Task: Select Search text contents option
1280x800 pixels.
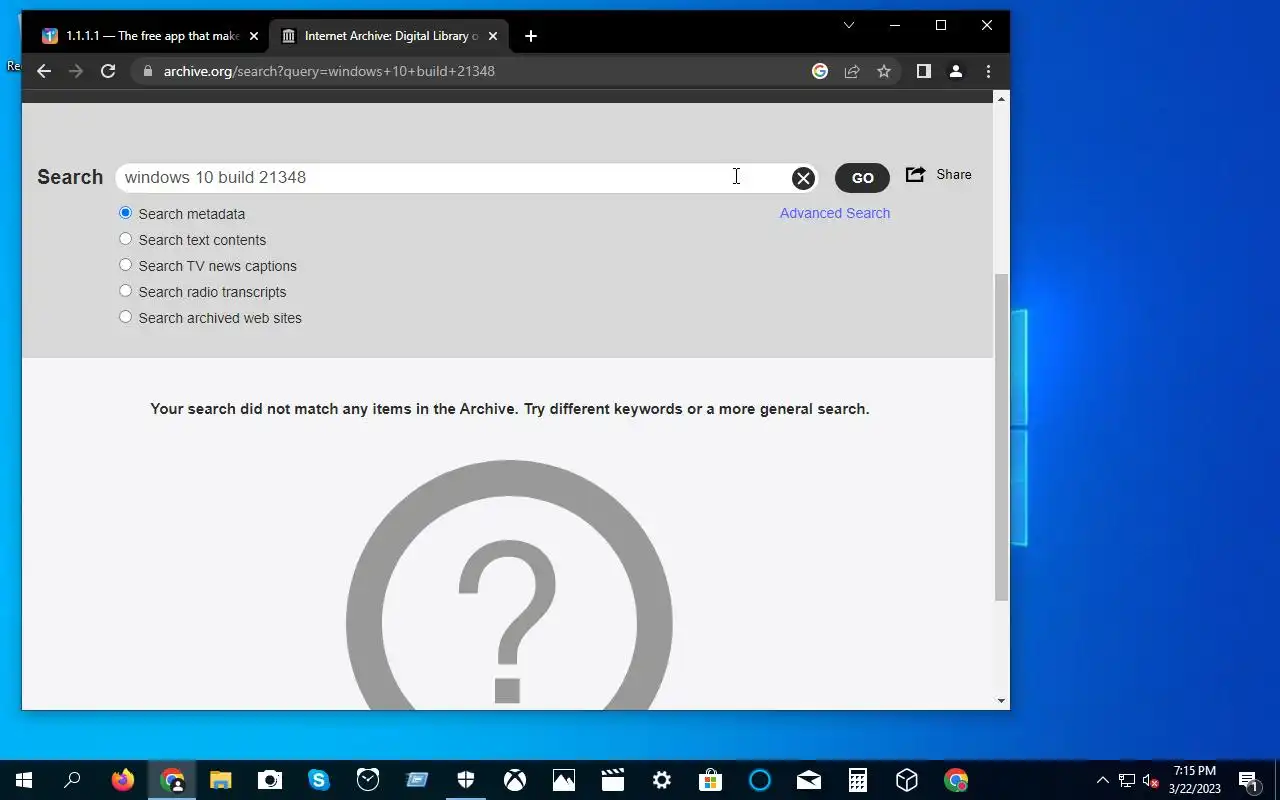Action: pyautogui.click(x=125, y=239)
